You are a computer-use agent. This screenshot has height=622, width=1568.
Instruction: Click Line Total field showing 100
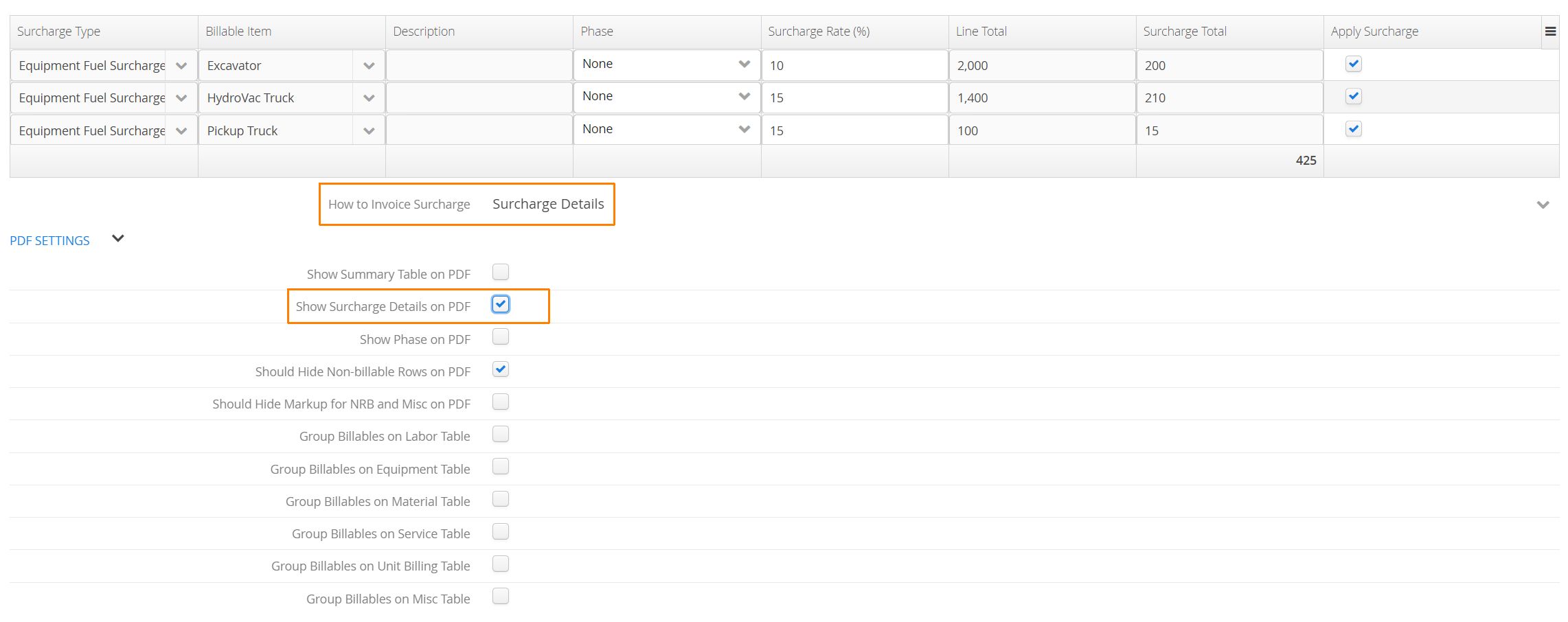pos(1042,130)
